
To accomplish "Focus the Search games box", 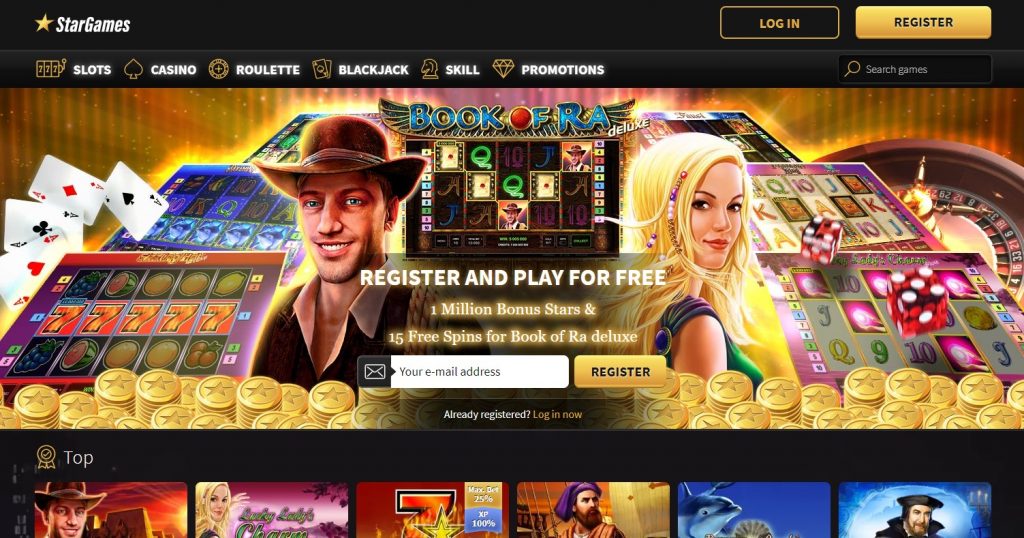I will pyautogui.click(x=914, y=69).
